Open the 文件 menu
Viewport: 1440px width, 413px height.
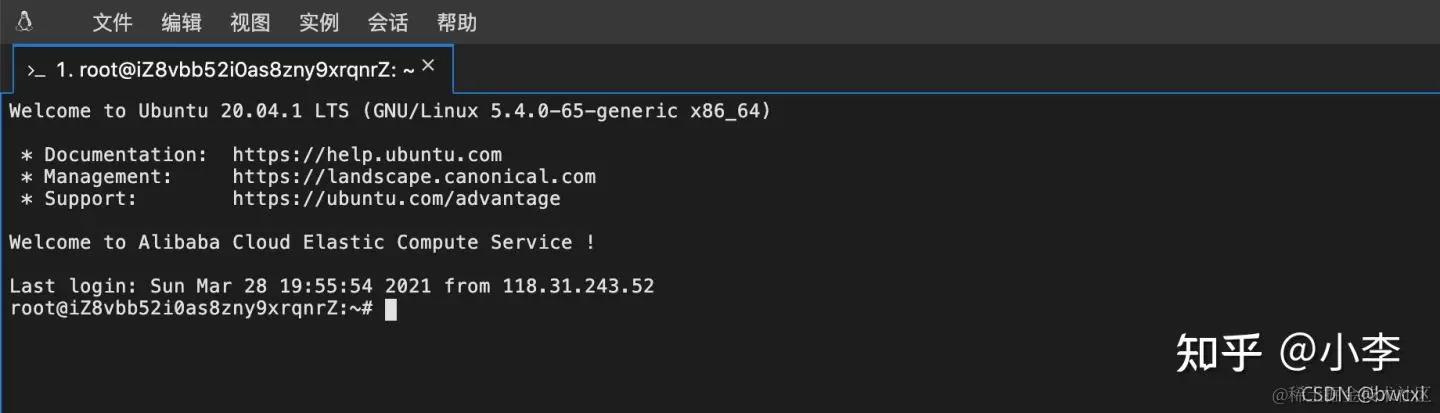click(x=112, y=22)
